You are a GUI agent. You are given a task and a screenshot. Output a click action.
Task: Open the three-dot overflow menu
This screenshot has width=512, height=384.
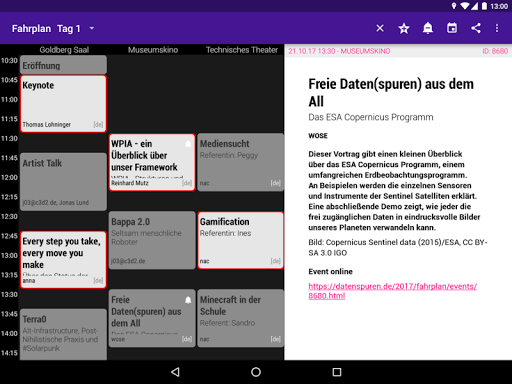497,28
